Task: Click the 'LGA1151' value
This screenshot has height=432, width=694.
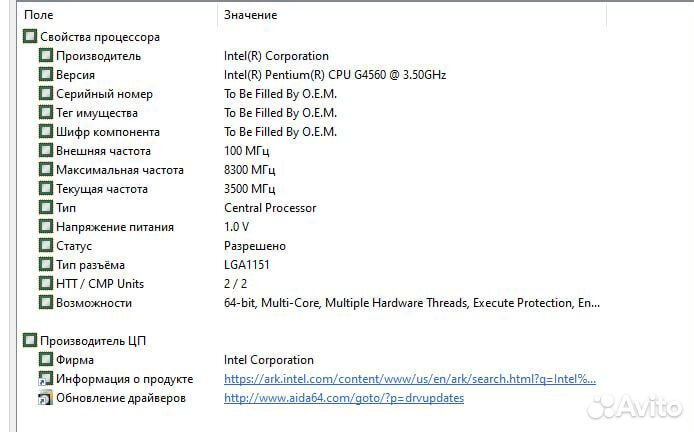Action: pos(247,265)
